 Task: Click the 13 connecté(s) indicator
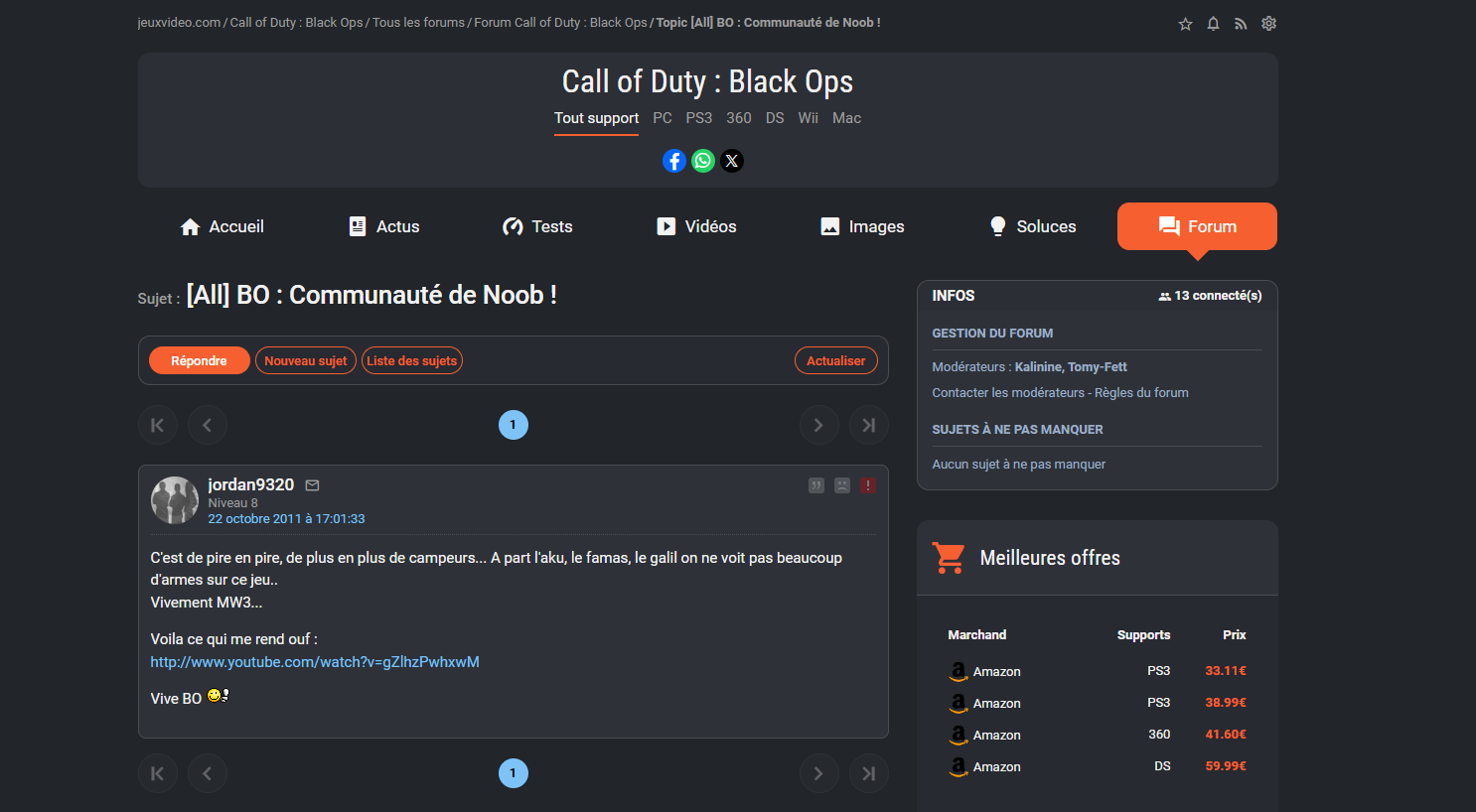(x=1210, y=296)
